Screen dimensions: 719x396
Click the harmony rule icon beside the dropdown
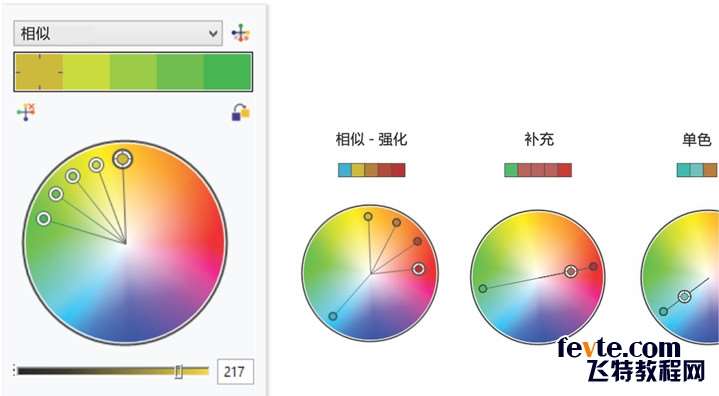click(x=240, y=33)
